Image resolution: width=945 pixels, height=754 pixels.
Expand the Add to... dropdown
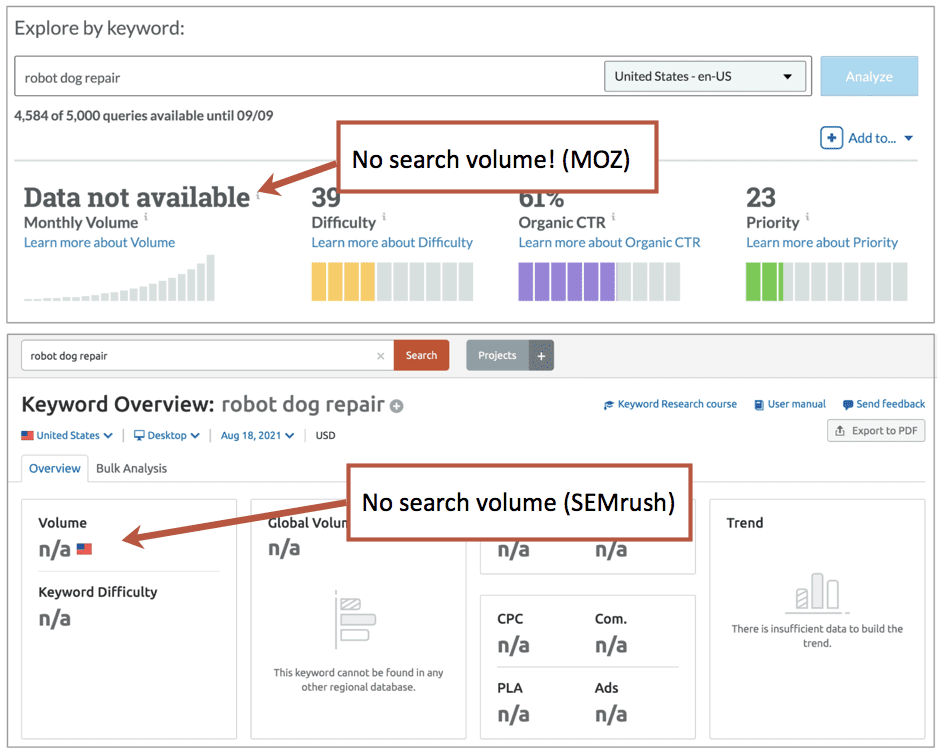(868, 138)
